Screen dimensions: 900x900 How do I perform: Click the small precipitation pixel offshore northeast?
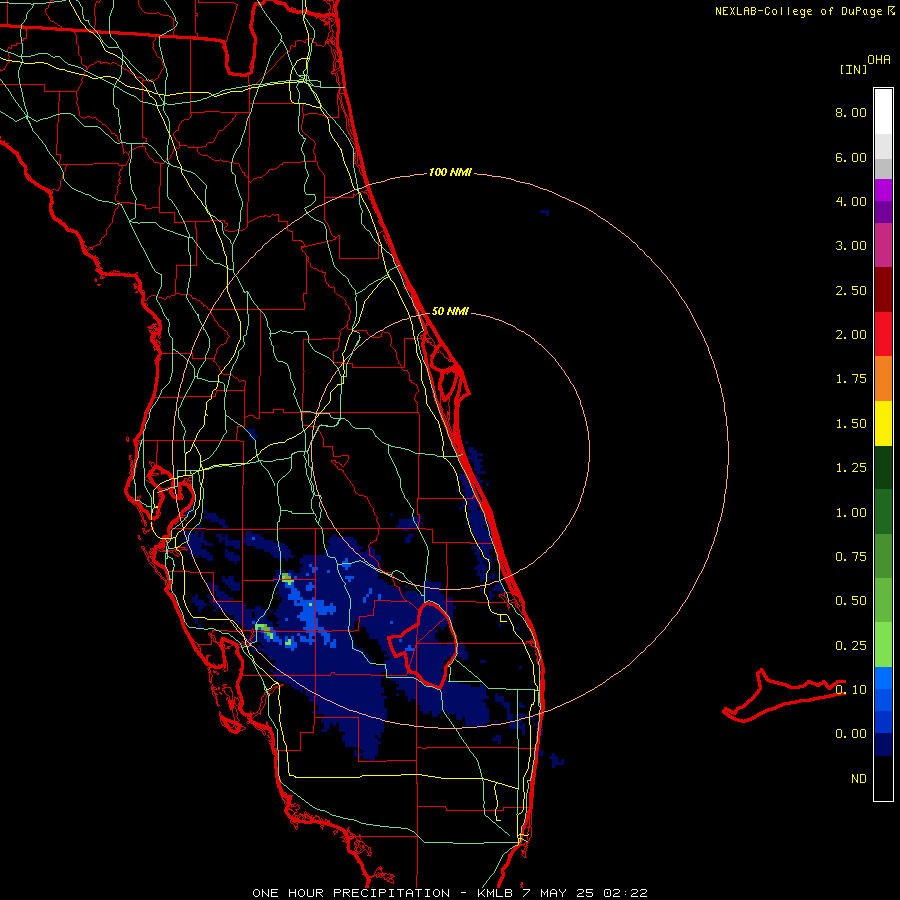[x=545, y=212]
